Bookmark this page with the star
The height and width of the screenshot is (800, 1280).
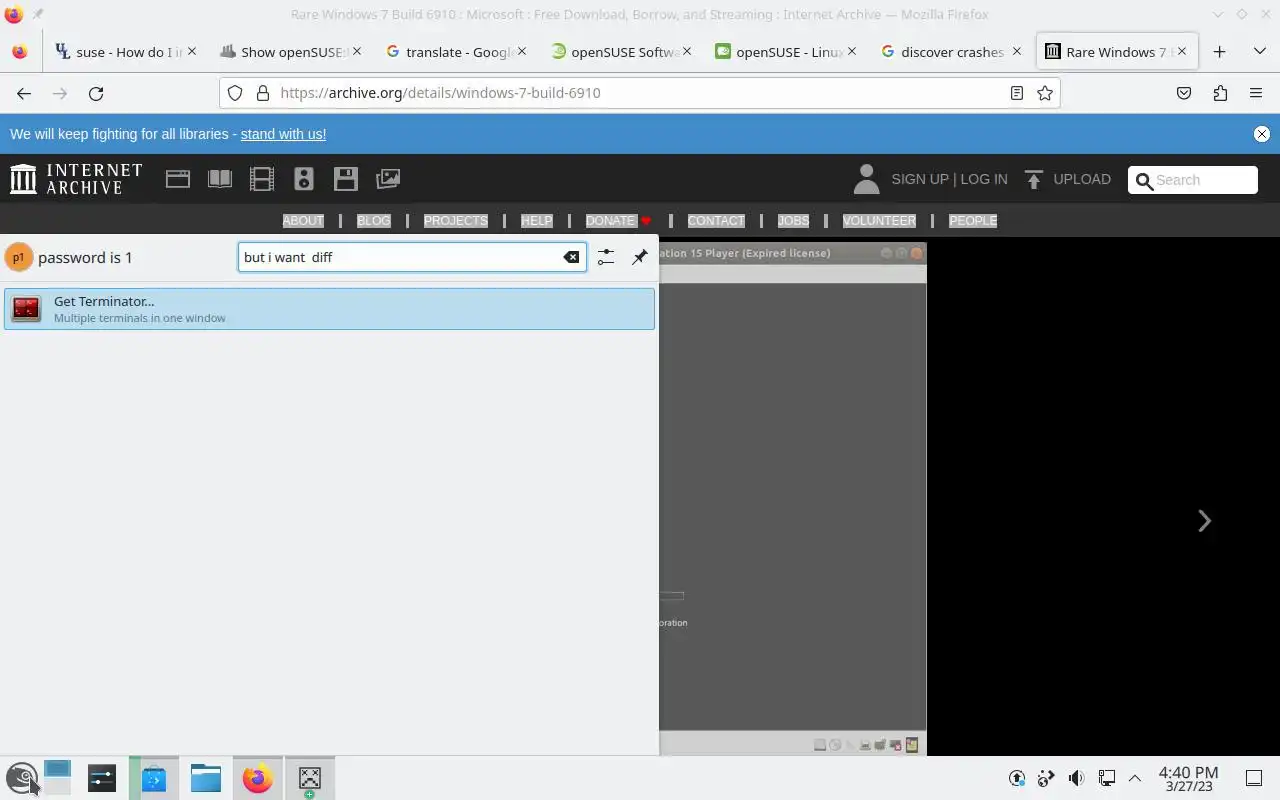[x=1045, y=93]
